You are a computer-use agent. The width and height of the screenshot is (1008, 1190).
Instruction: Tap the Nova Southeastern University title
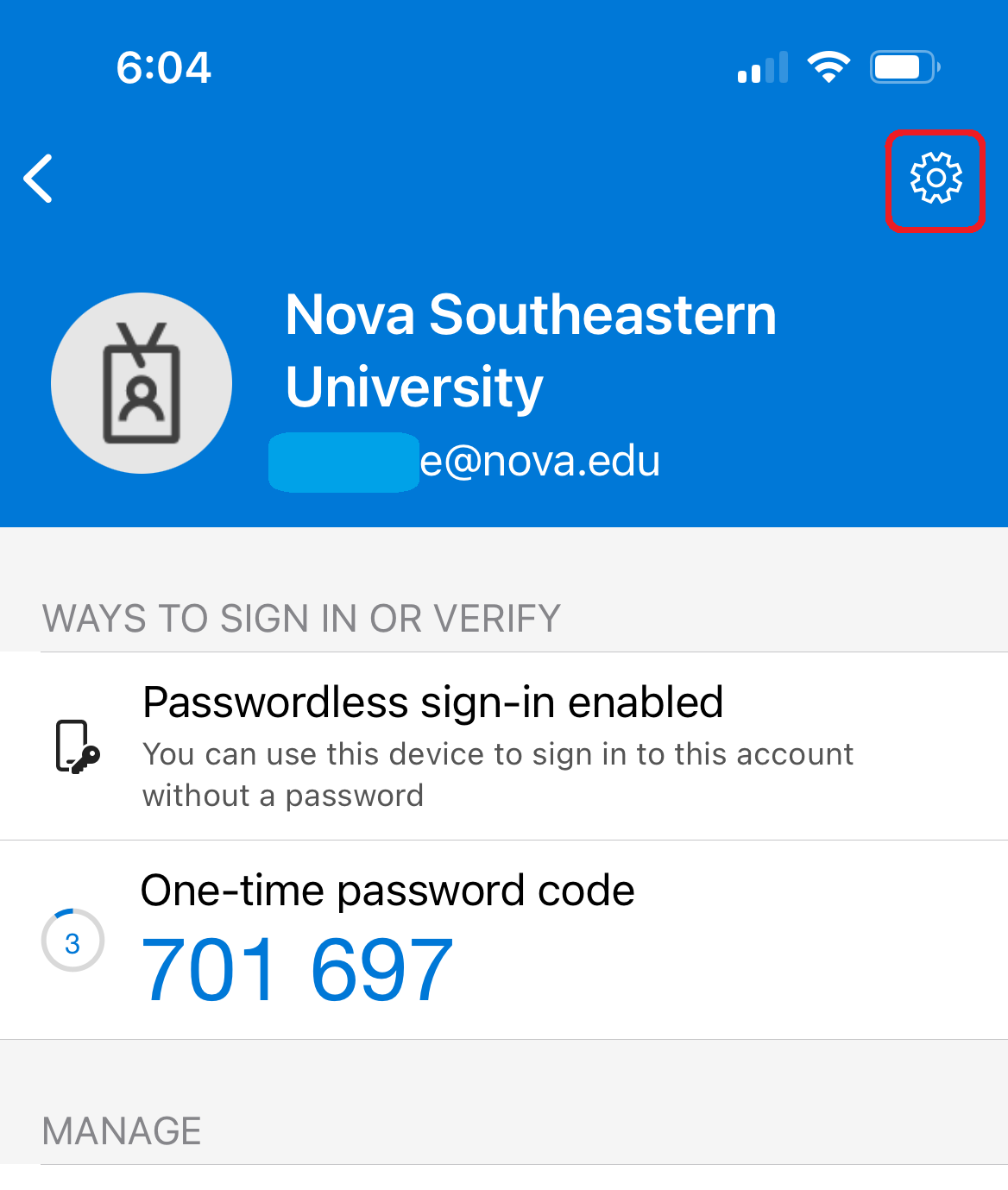(x=530, y=314)
